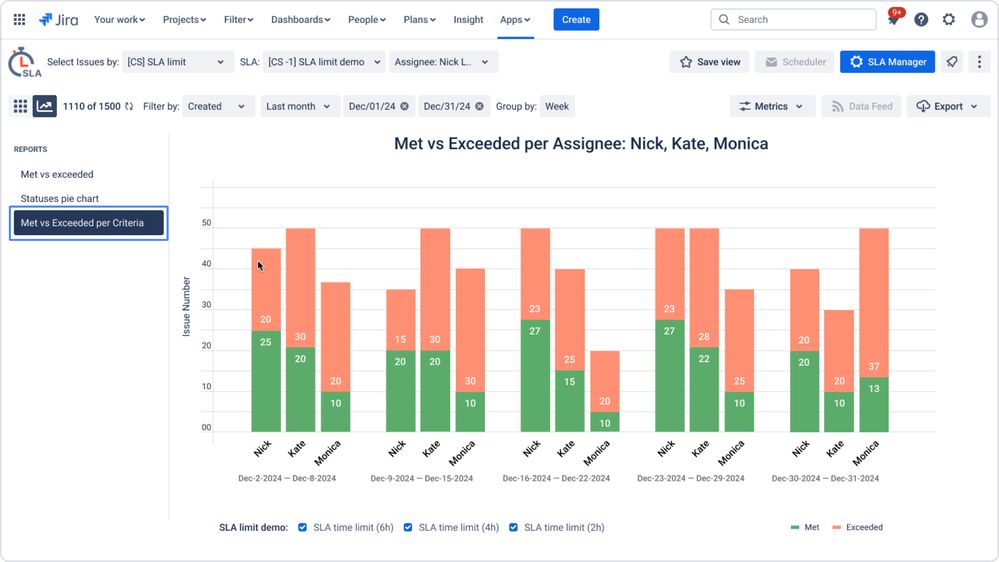Uncheck the SLA time limit (6h) checkbox
Viewport: 999px width, 562px height.
tap(303, 527)
